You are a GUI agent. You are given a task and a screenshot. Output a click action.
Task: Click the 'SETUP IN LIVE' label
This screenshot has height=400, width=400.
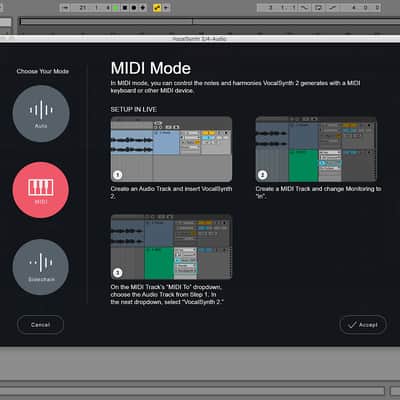point(134,109)
